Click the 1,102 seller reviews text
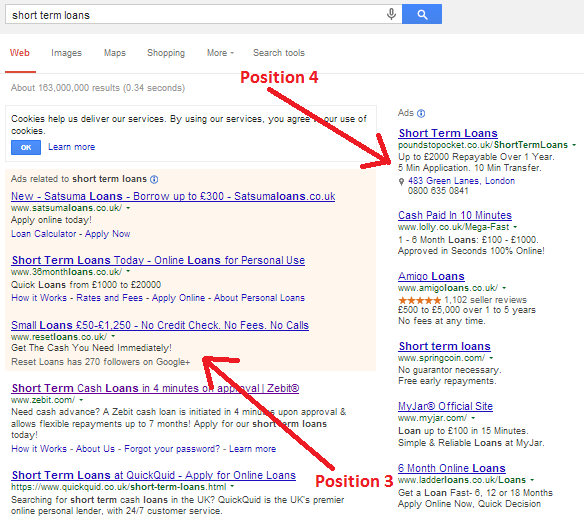This screenshot has width=584, height=520. [485, 300]
